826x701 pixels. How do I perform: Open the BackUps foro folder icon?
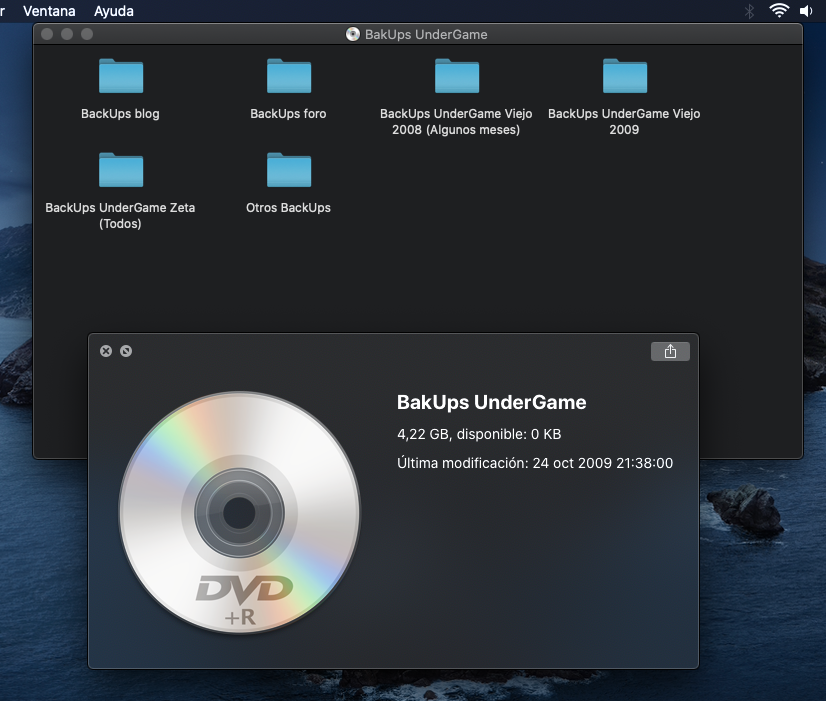(x=289, y=76)
